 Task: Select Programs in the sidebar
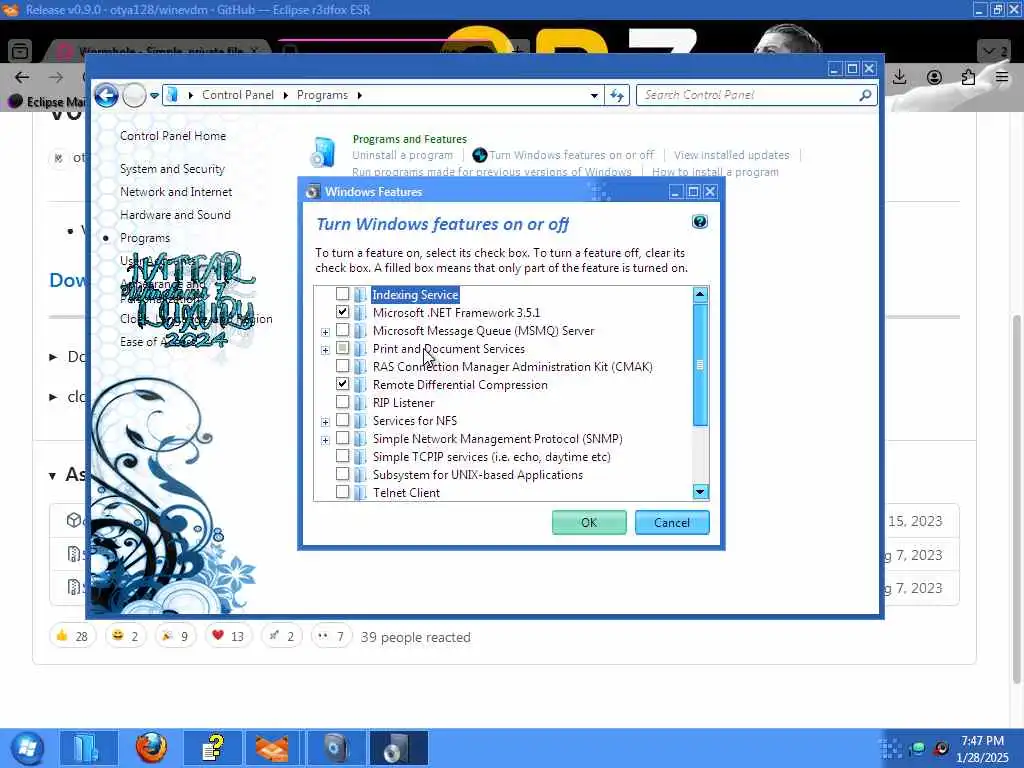click(145, 238)
